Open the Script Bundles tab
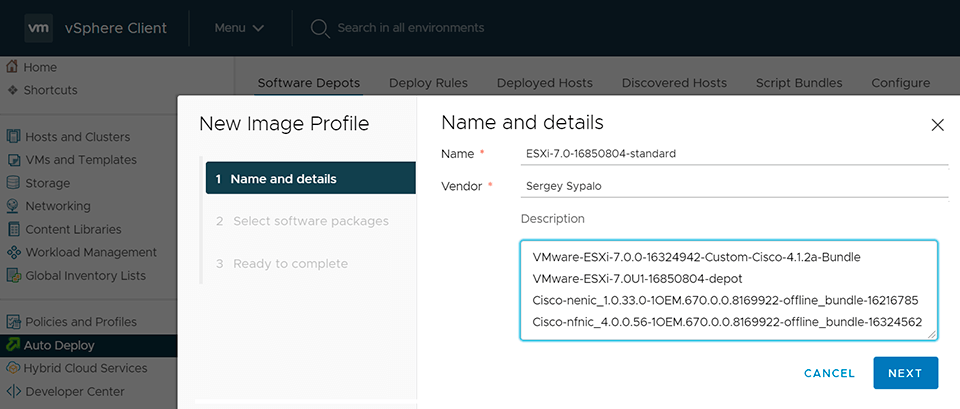The width and height of the screenshot is (960, 409). click(798, 83)
